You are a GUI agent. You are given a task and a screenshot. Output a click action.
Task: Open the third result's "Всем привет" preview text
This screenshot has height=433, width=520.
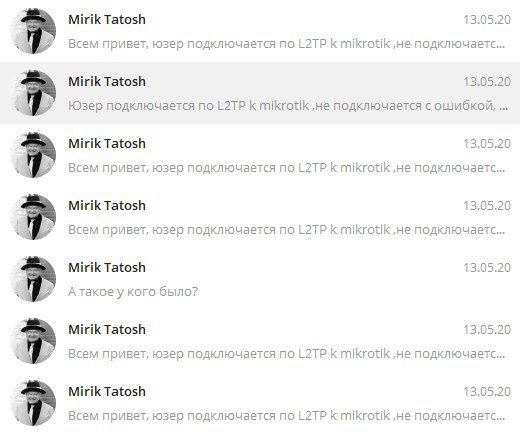pos(287,168)
